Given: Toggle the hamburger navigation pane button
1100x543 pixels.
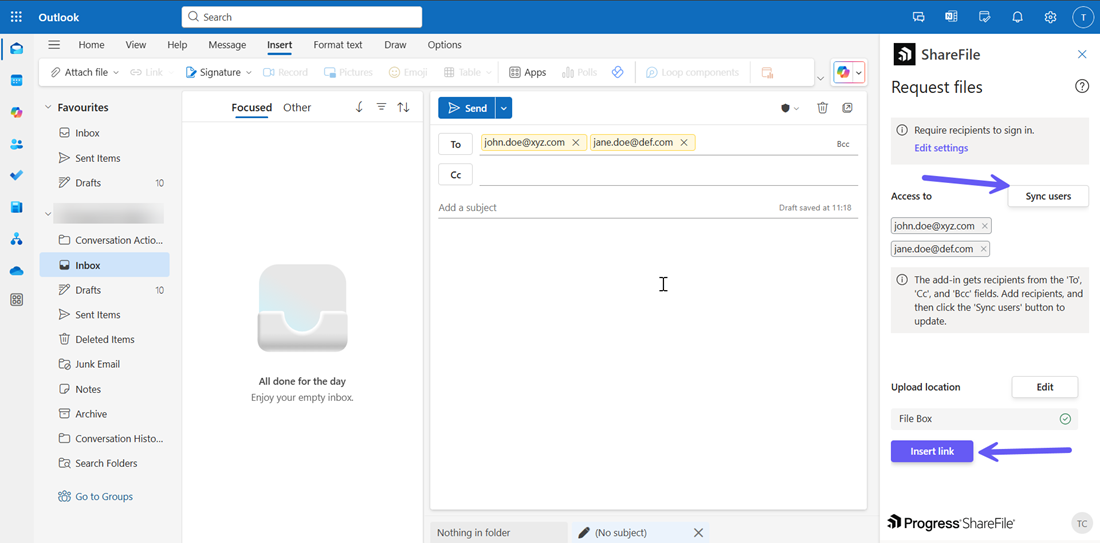Looking at the screenshot, I should click(54, 45).
